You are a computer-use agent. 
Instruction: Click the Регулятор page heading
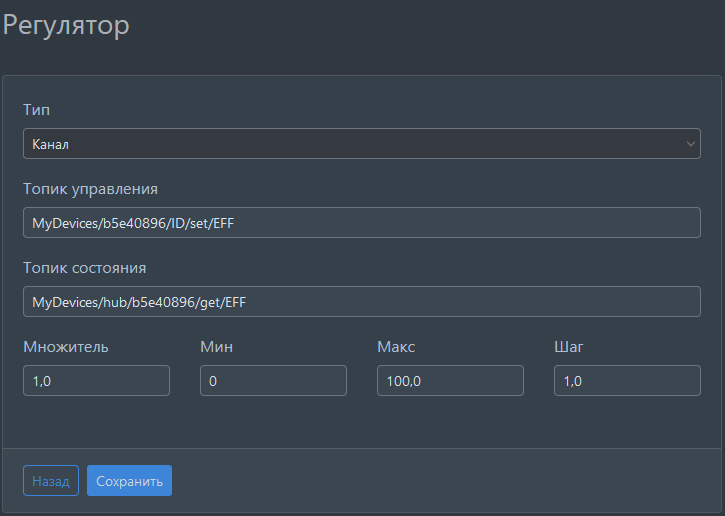[66, 25]
